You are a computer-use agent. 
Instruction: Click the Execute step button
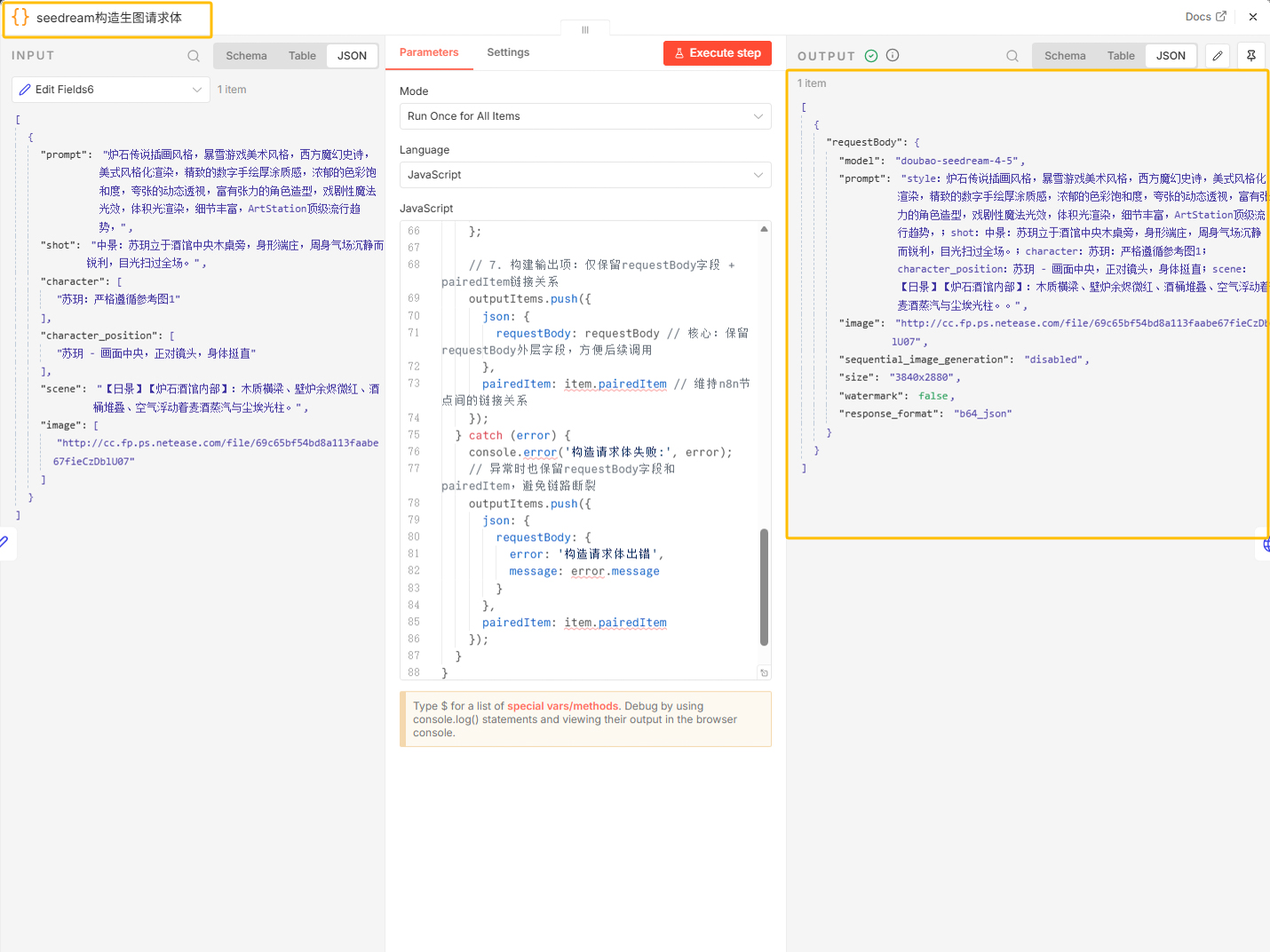pyautogui.click(x=718, y=53)
